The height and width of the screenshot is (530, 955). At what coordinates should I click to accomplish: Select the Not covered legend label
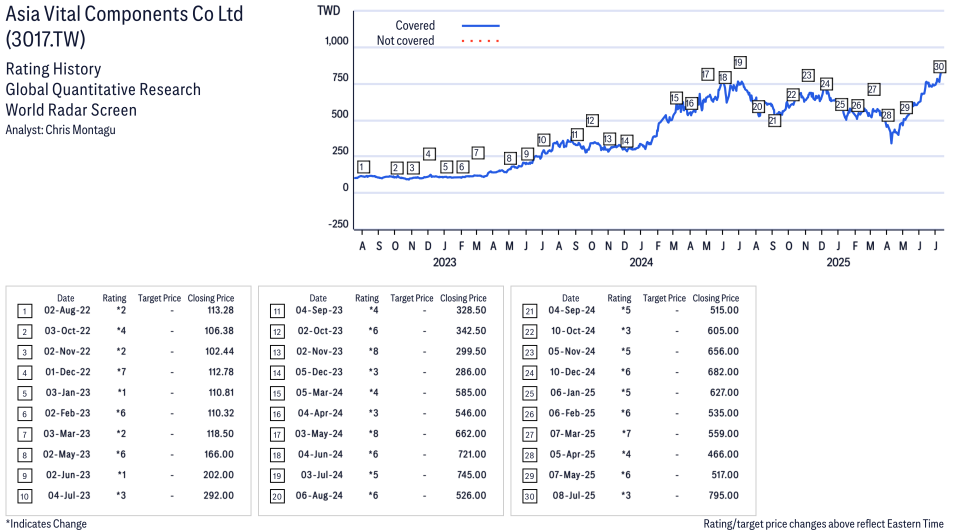coord(405,41)
